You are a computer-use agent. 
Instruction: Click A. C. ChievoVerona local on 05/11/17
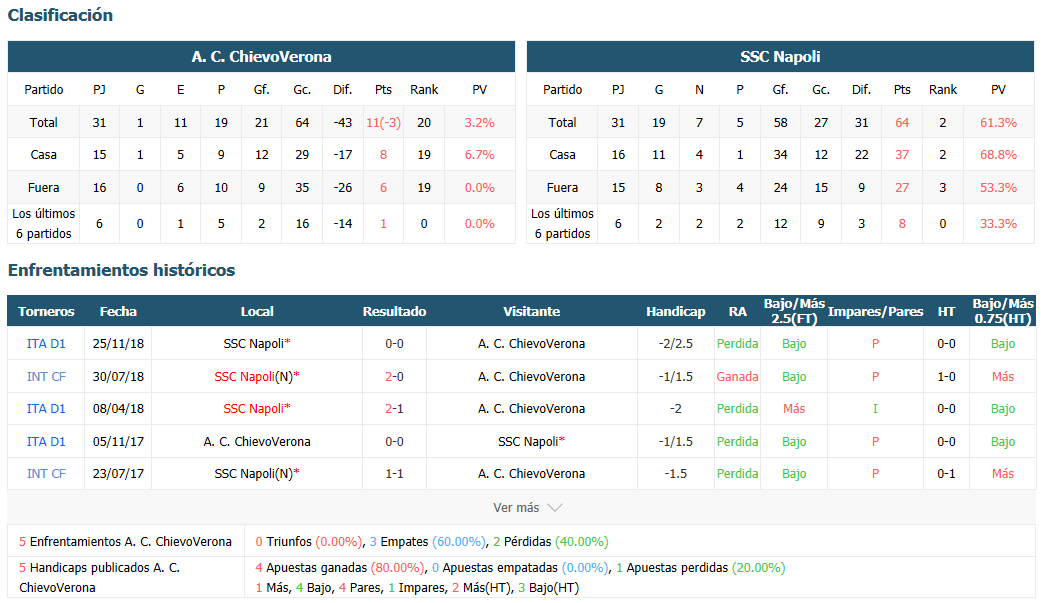coord(257,442)
